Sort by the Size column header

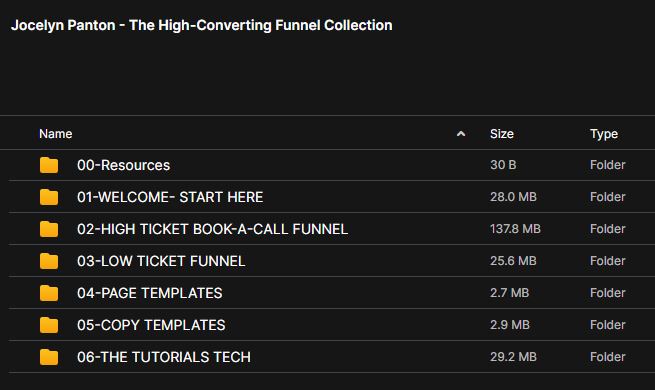[x=502, y=134]
